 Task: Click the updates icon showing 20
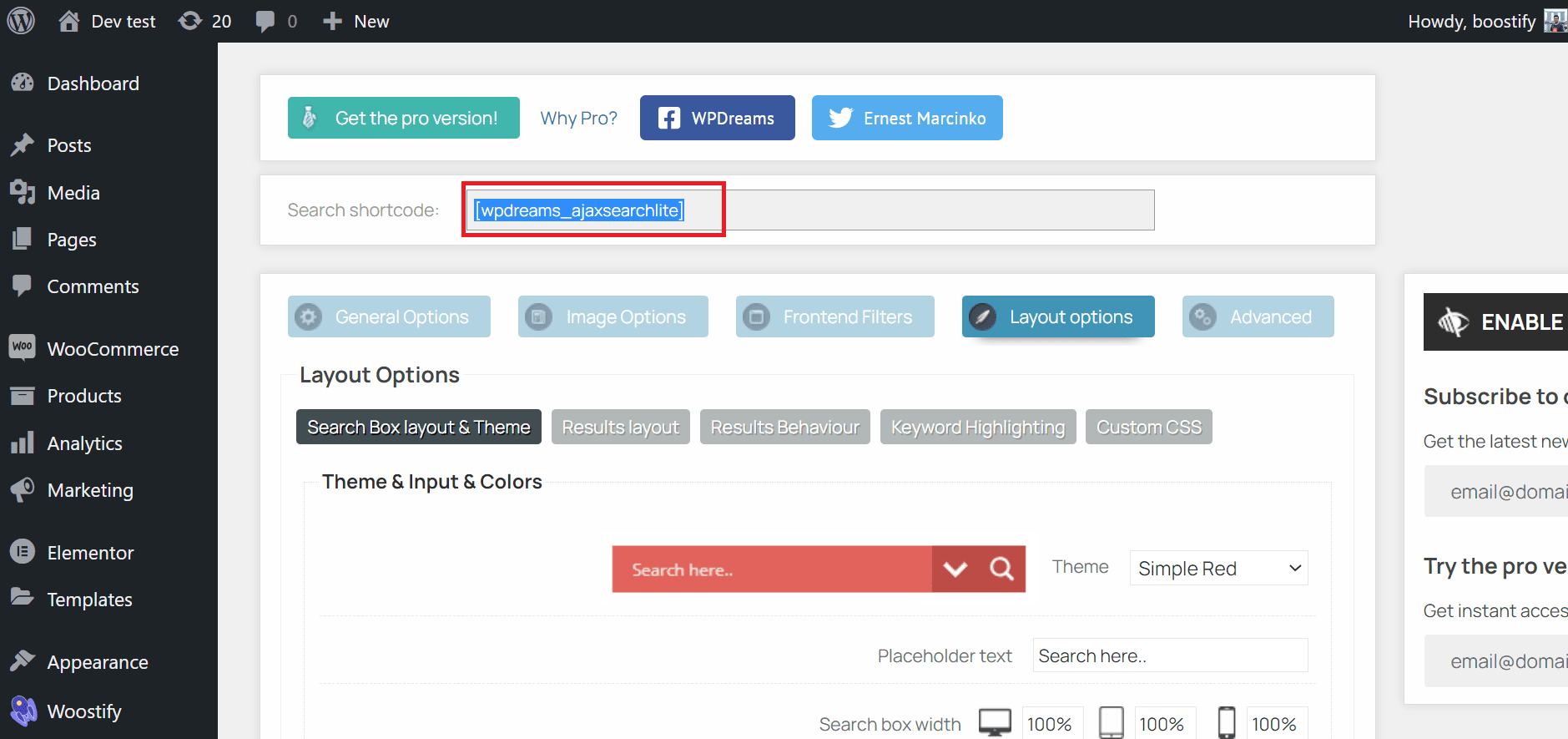(190, 21)
